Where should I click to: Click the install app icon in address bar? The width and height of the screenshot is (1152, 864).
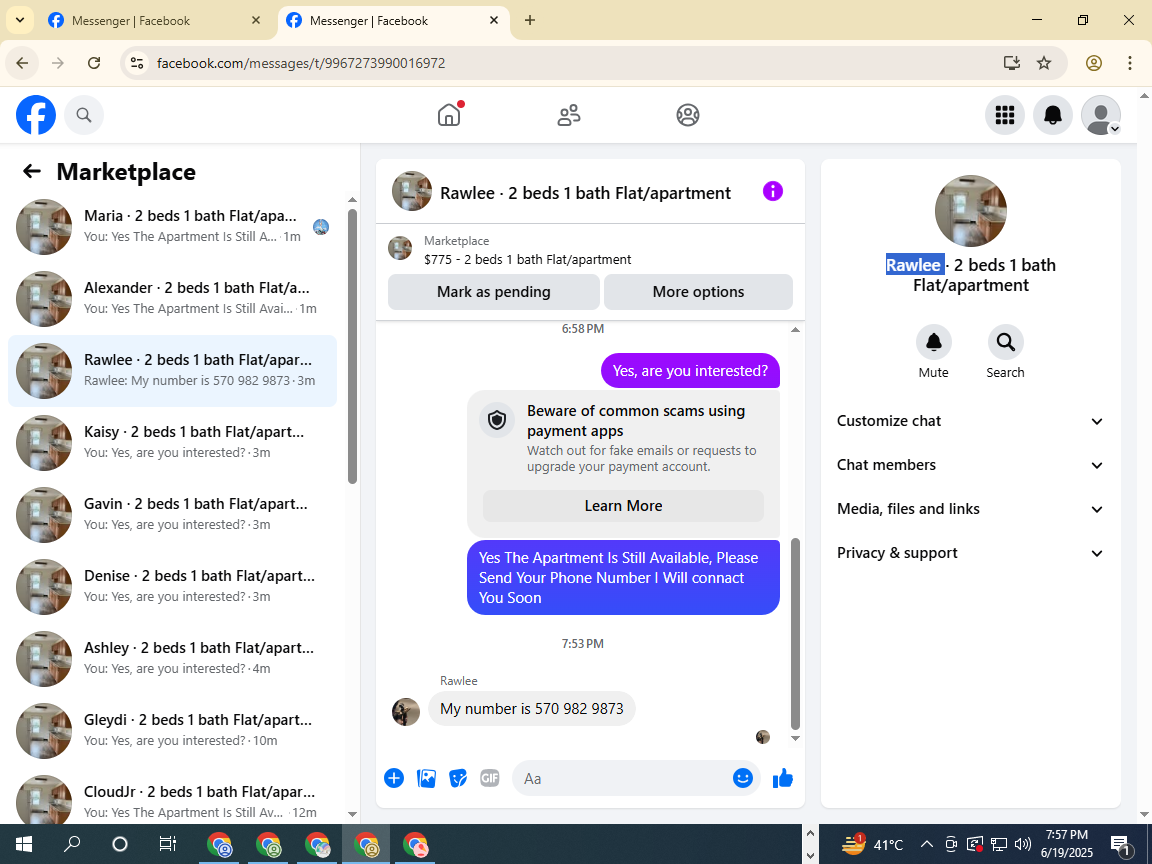pos(1012,63)
